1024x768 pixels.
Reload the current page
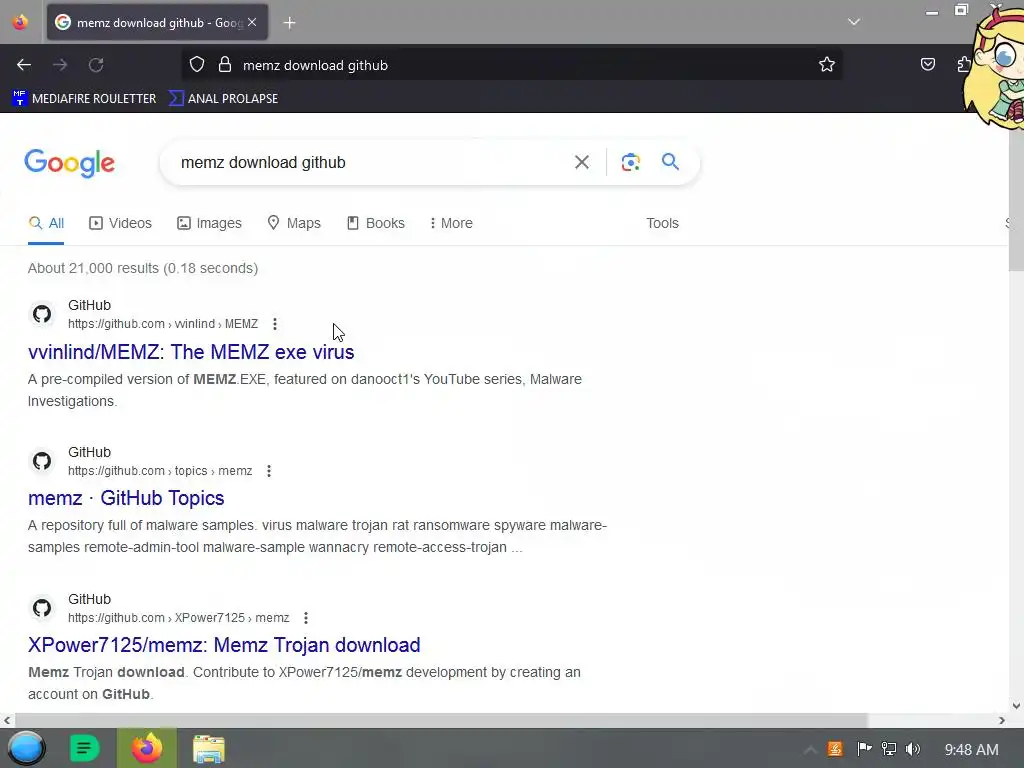96,65
